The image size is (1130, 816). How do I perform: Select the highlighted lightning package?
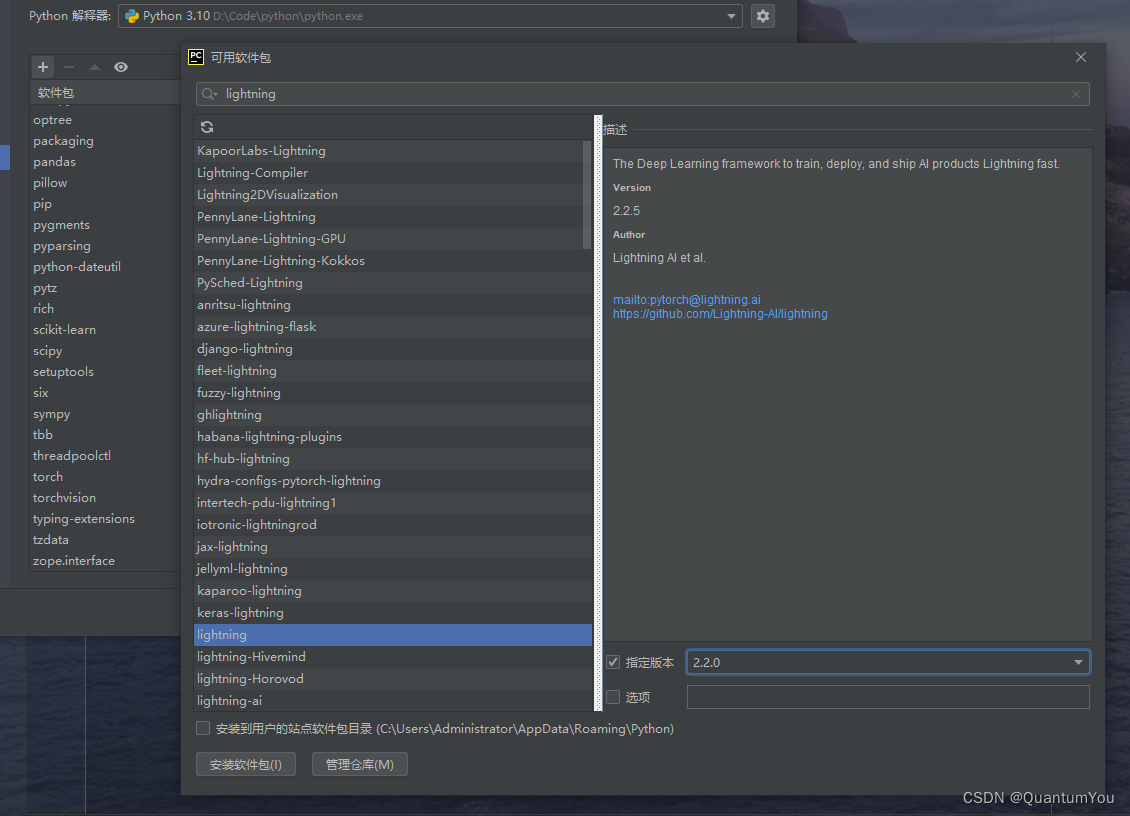[x=393, y=634]
